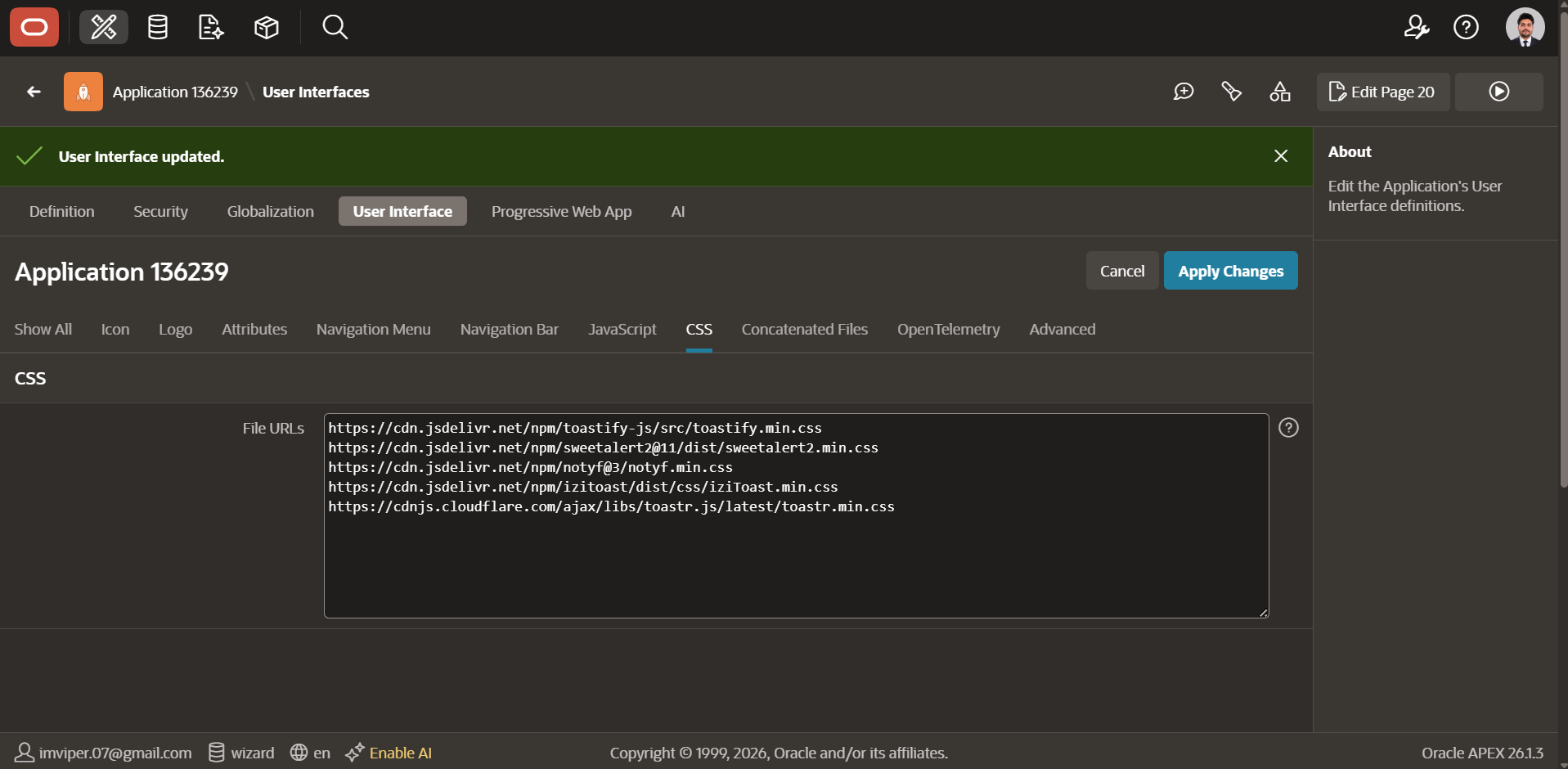The image size is (1568, 769).
Task: Open the Help question mark menu
Action: (x=1466, y=28)
